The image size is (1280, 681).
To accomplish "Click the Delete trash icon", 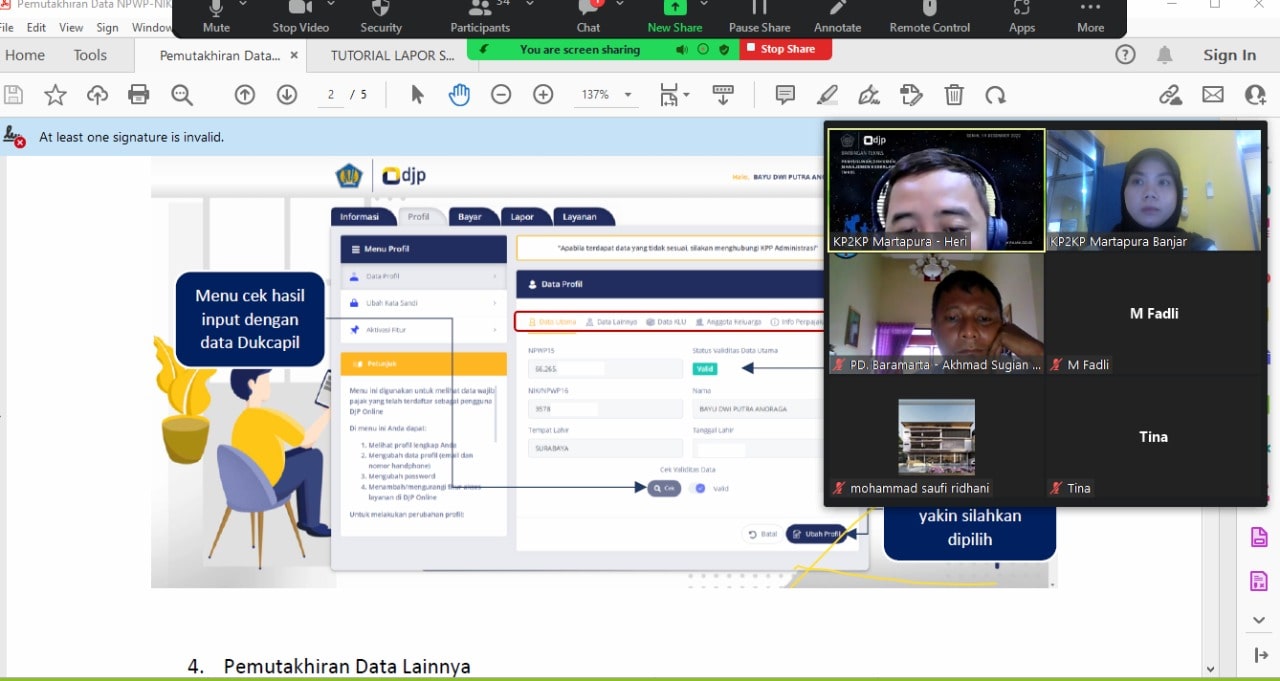I will coord(954,95).
